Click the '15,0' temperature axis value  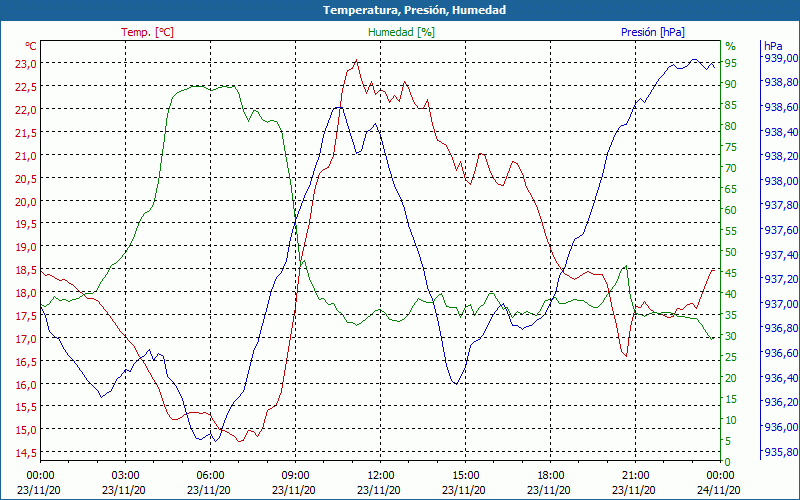pyautogui.click(x=26, y=430)
